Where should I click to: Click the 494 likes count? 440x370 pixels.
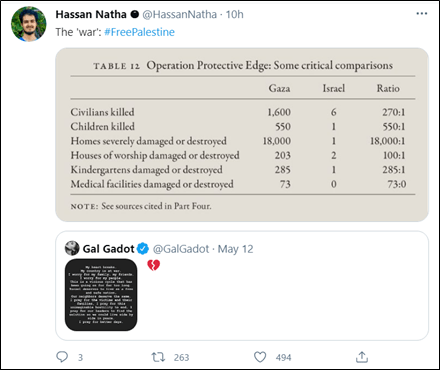point(283,358)
